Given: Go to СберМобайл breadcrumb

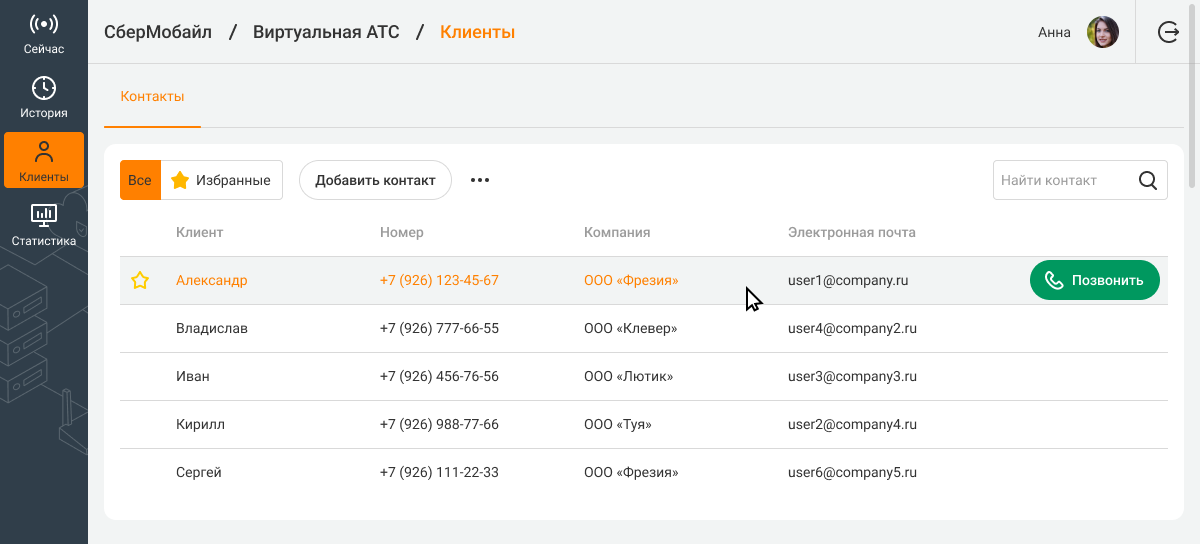Looking at the screenshot, I should 158,32.
